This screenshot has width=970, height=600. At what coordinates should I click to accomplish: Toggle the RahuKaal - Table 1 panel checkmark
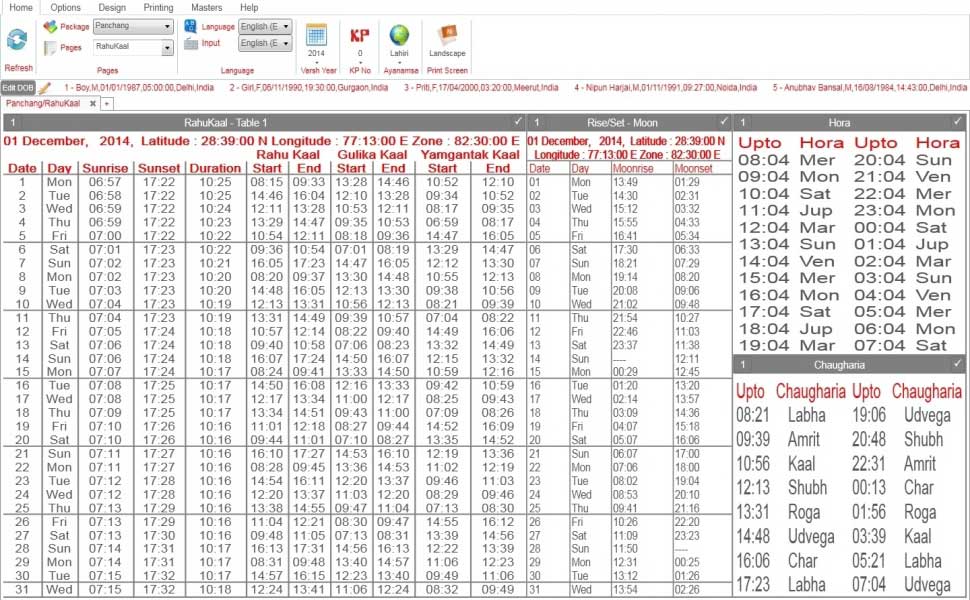coord(518,122)
